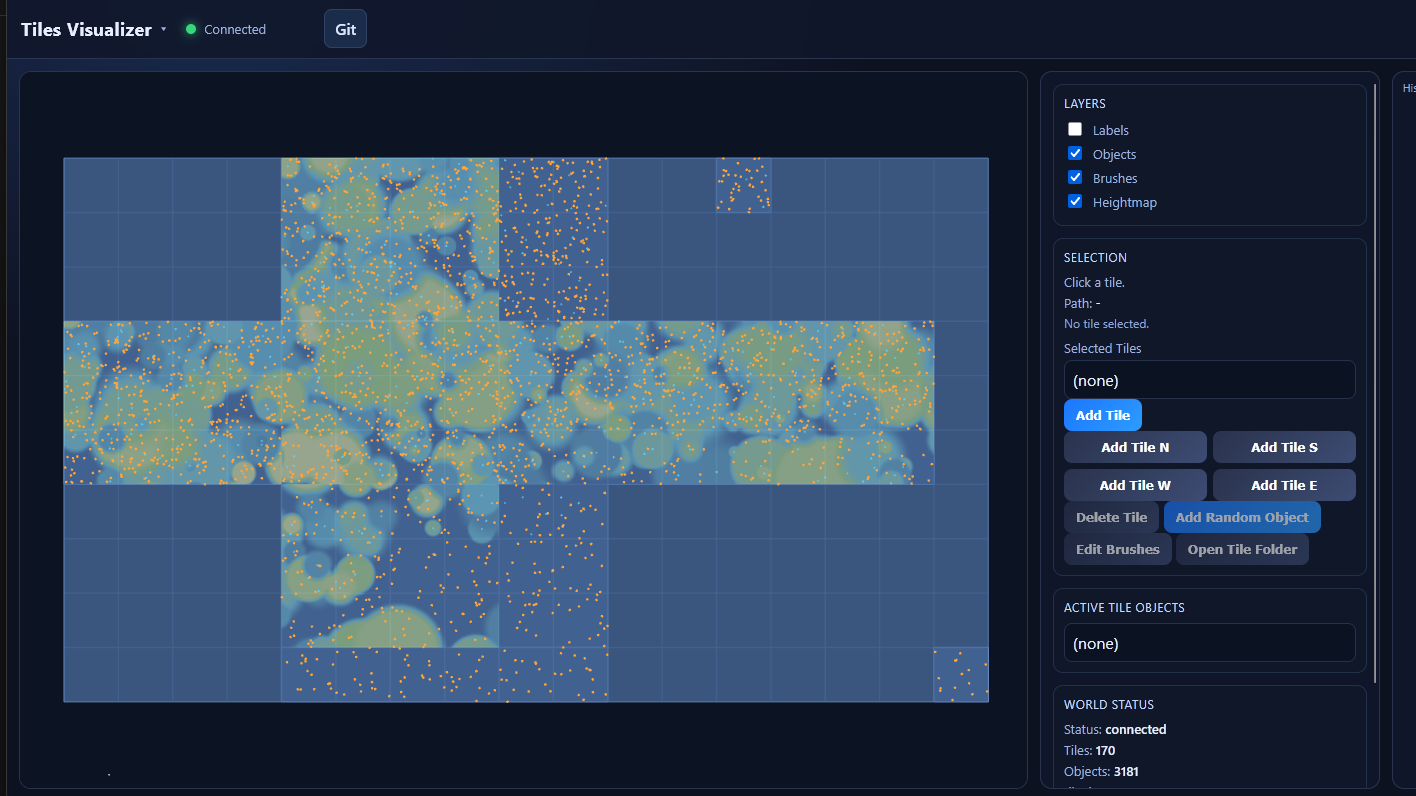Click Add Tile S
The width and height of the screenshot is (1416, 796).
click(x=1283, y=447)
